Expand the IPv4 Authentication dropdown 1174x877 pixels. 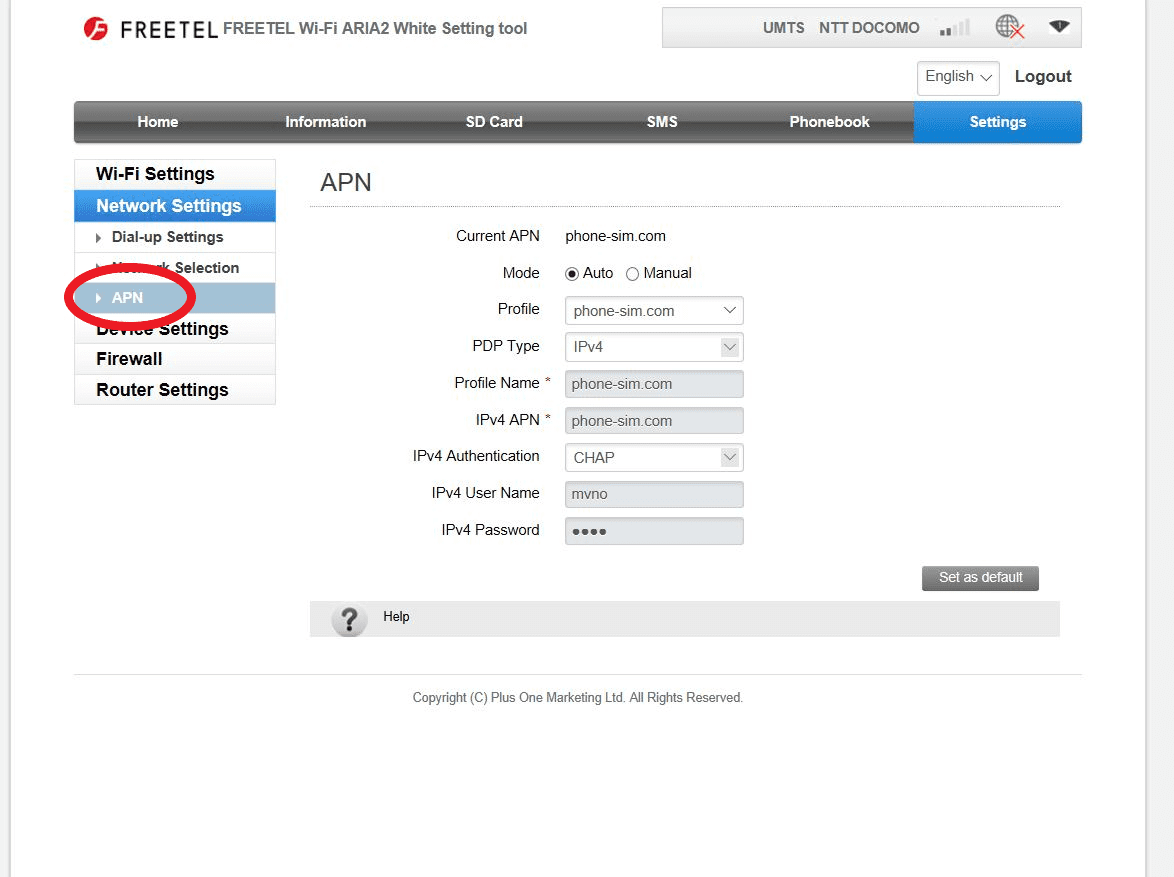[x=654, y=458]
